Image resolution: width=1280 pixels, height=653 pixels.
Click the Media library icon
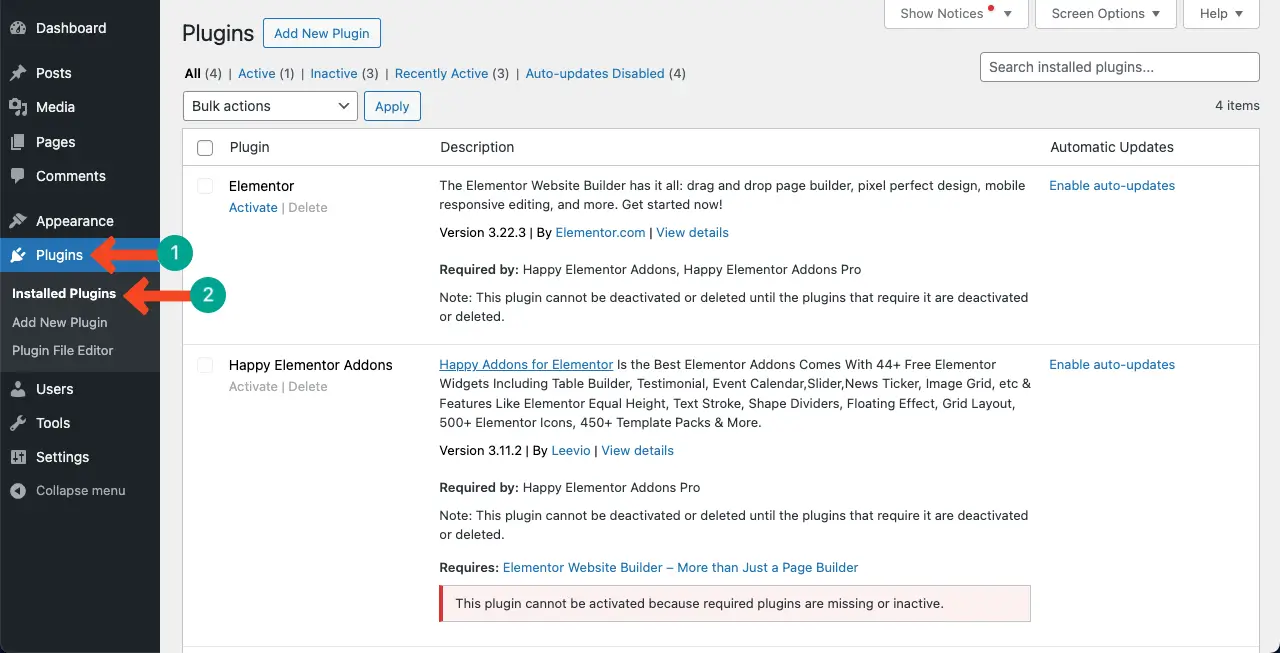(x=18, y=107)
